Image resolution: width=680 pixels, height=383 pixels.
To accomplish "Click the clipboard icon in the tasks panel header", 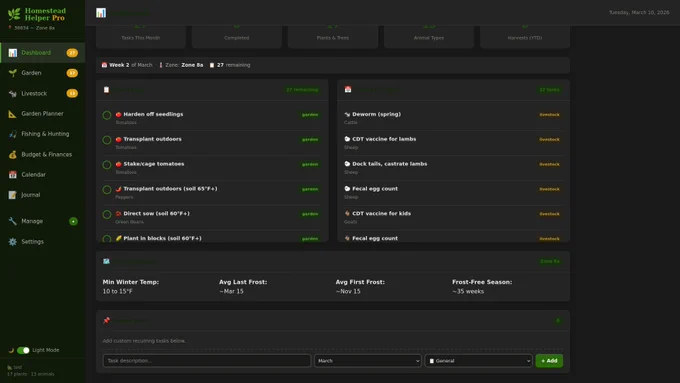I will click(x=106, y=90).
